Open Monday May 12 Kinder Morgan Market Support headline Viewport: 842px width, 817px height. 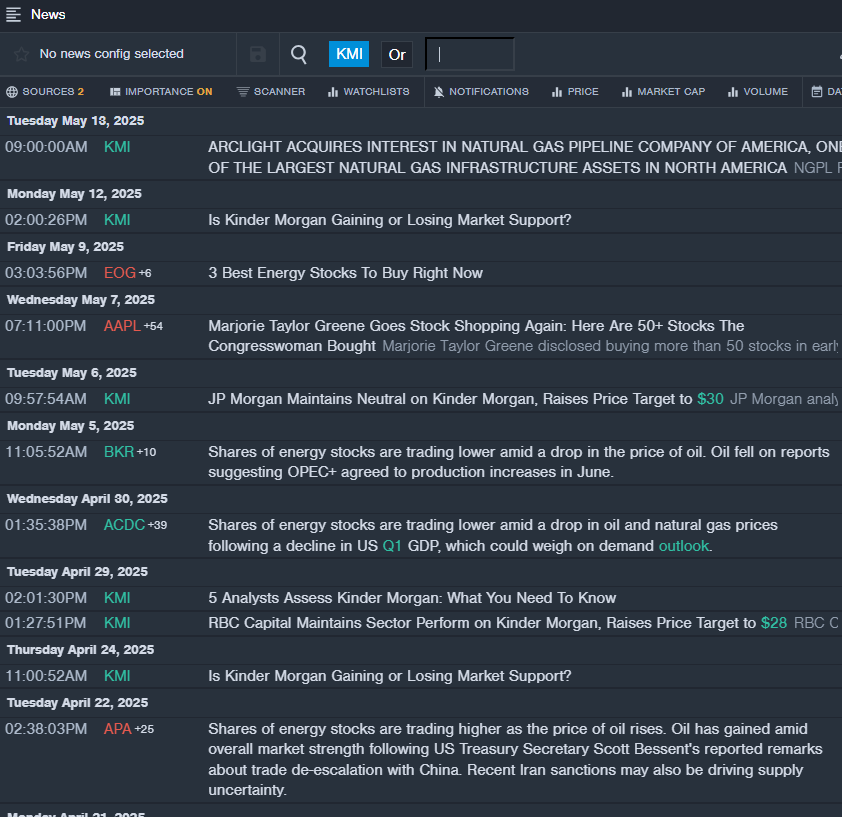[390, 220]
